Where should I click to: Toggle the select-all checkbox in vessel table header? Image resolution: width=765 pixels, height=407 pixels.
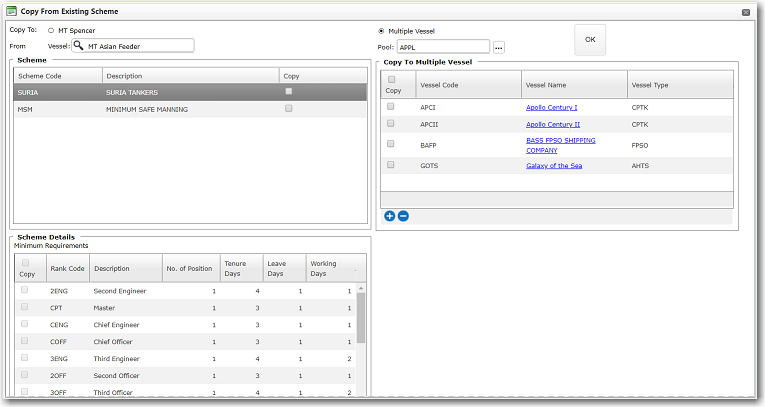[x=391, y=80]
